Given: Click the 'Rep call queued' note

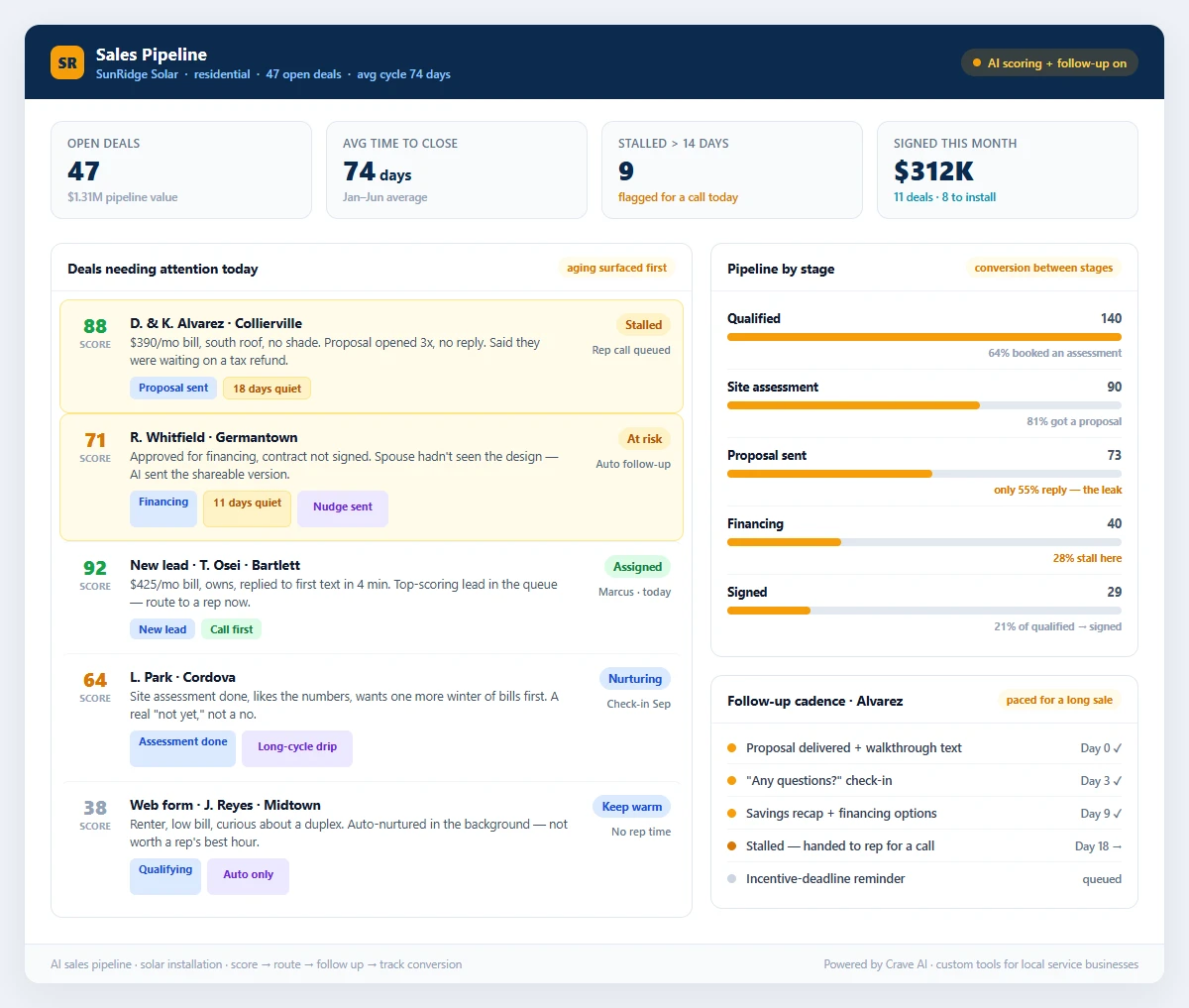Looking at the screenshot, I should (631, 350).
